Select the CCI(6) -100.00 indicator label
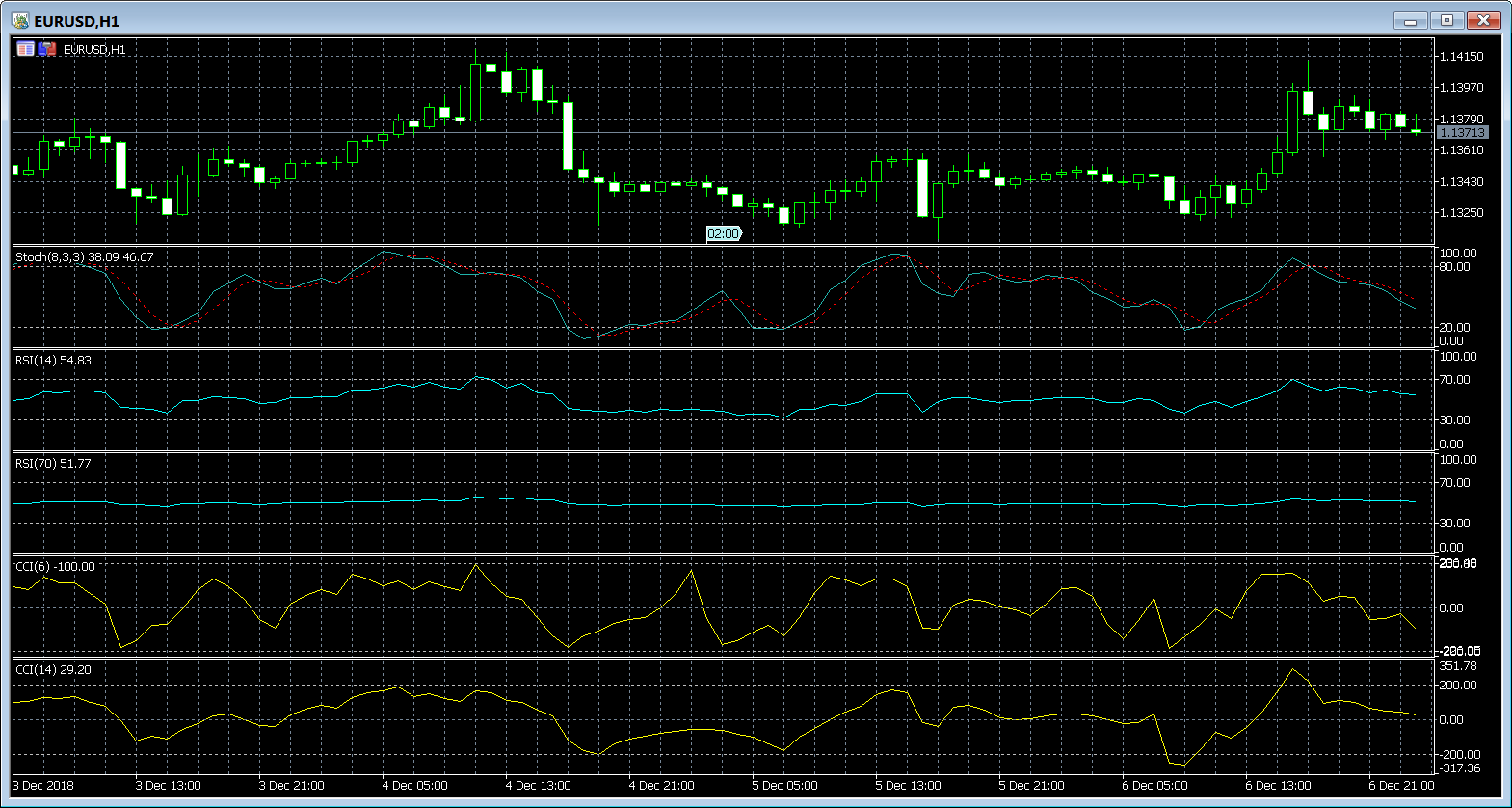 [x=56, y=567]
